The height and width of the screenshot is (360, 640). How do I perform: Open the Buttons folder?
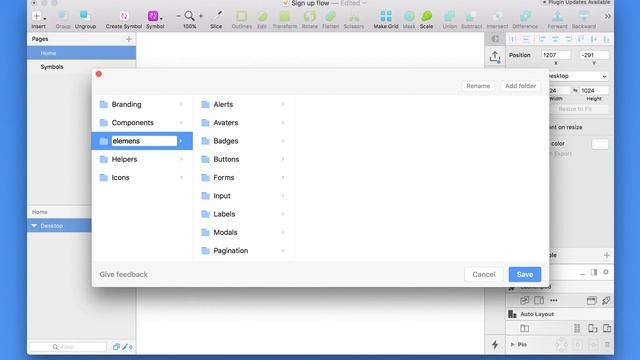244,159
